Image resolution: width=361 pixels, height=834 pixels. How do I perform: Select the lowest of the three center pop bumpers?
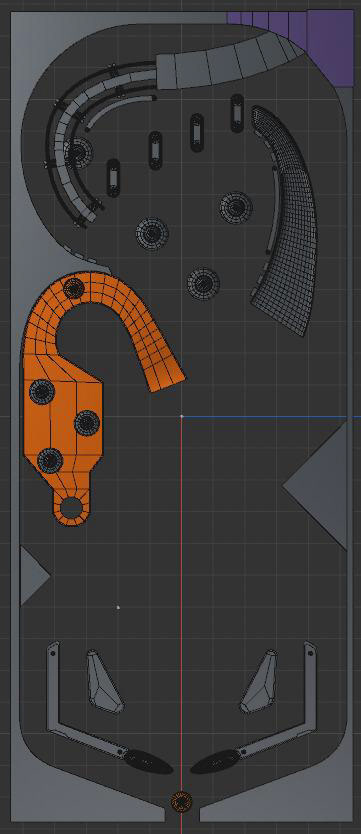click(x=203, y=283)
